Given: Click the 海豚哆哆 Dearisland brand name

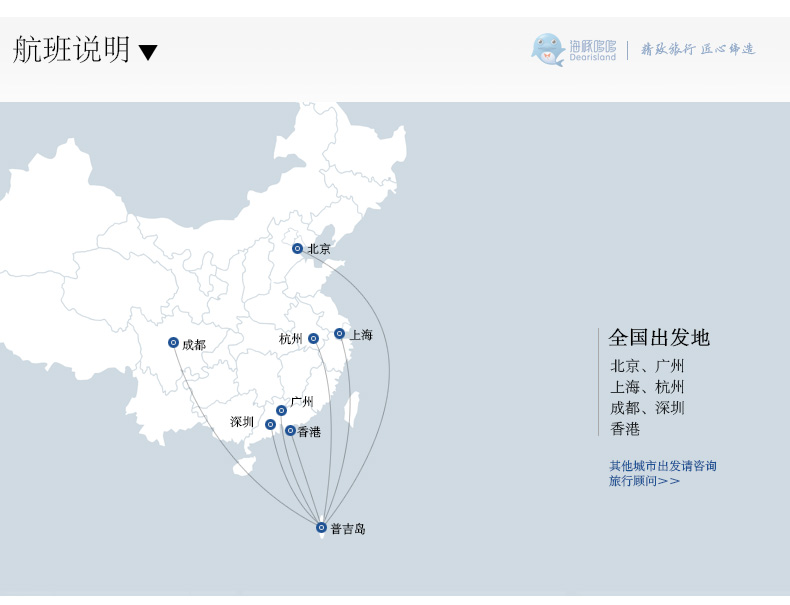Looking at the screenshot, I should point(592,50).
